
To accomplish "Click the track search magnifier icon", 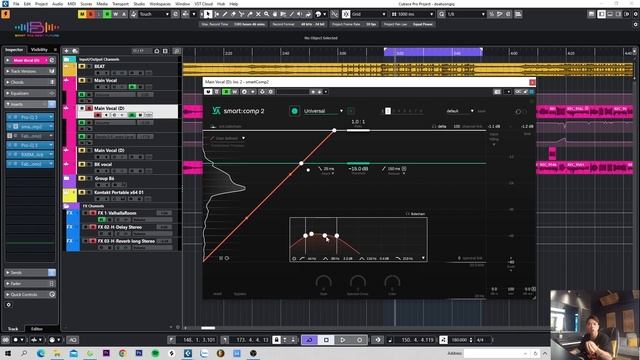I will point(177,51).
